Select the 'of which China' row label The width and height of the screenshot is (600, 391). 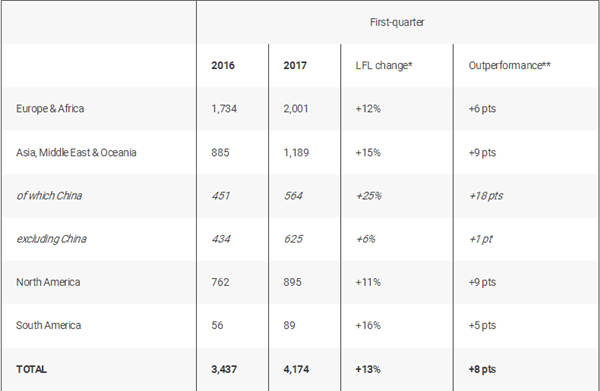49,196
